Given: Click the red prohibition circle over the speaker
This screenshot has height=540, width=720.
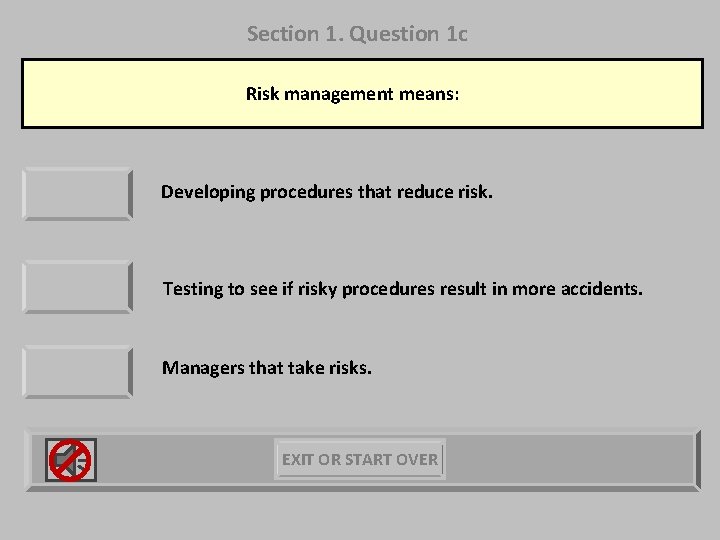Looking at the screenshot, I should coord(70,460).
